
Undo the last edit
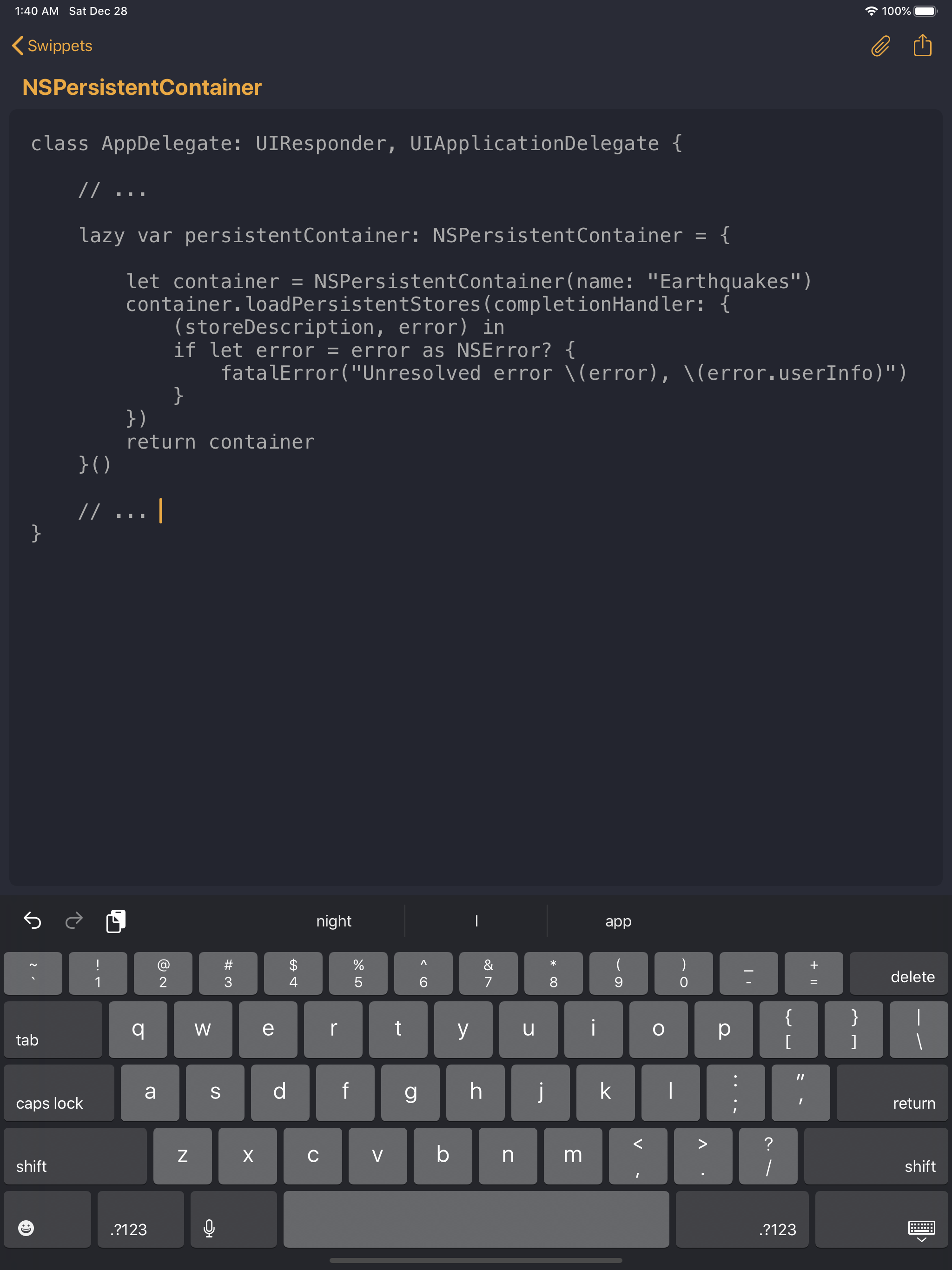pyautogui.click(x=32, y=921)
